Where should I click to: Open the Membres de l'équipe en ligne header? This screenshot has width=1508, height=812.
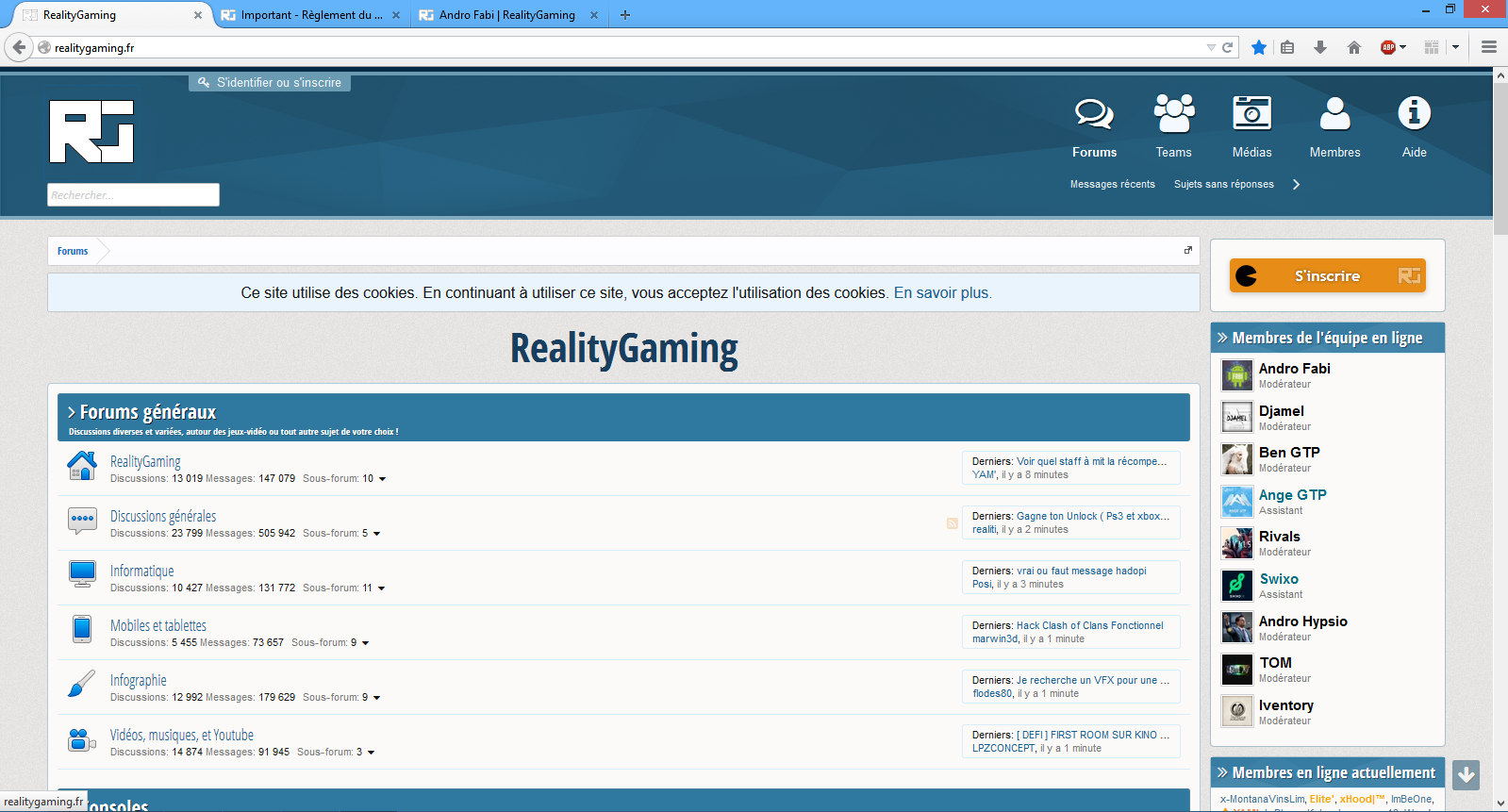(1327, 338)
